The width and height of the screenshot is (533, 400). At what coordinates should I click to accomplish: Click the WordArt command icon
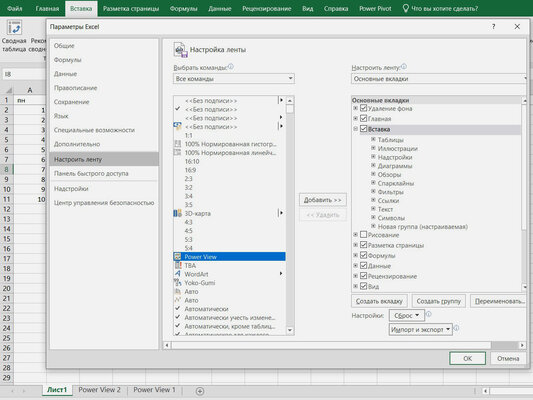click(177, 274)
